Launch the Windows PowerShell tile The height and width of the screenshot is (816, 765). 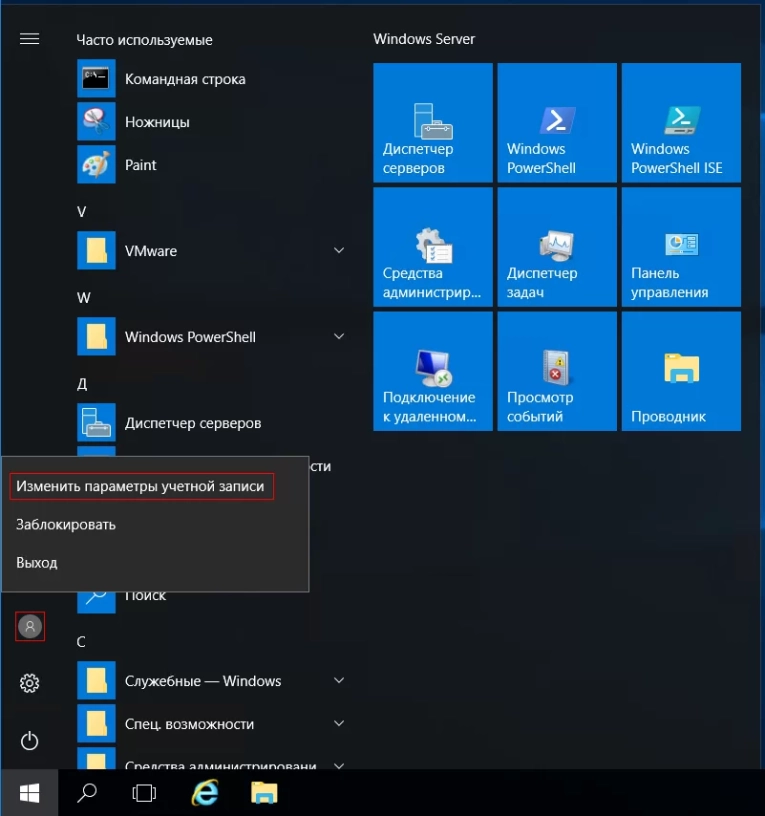[x=557, y=122]
